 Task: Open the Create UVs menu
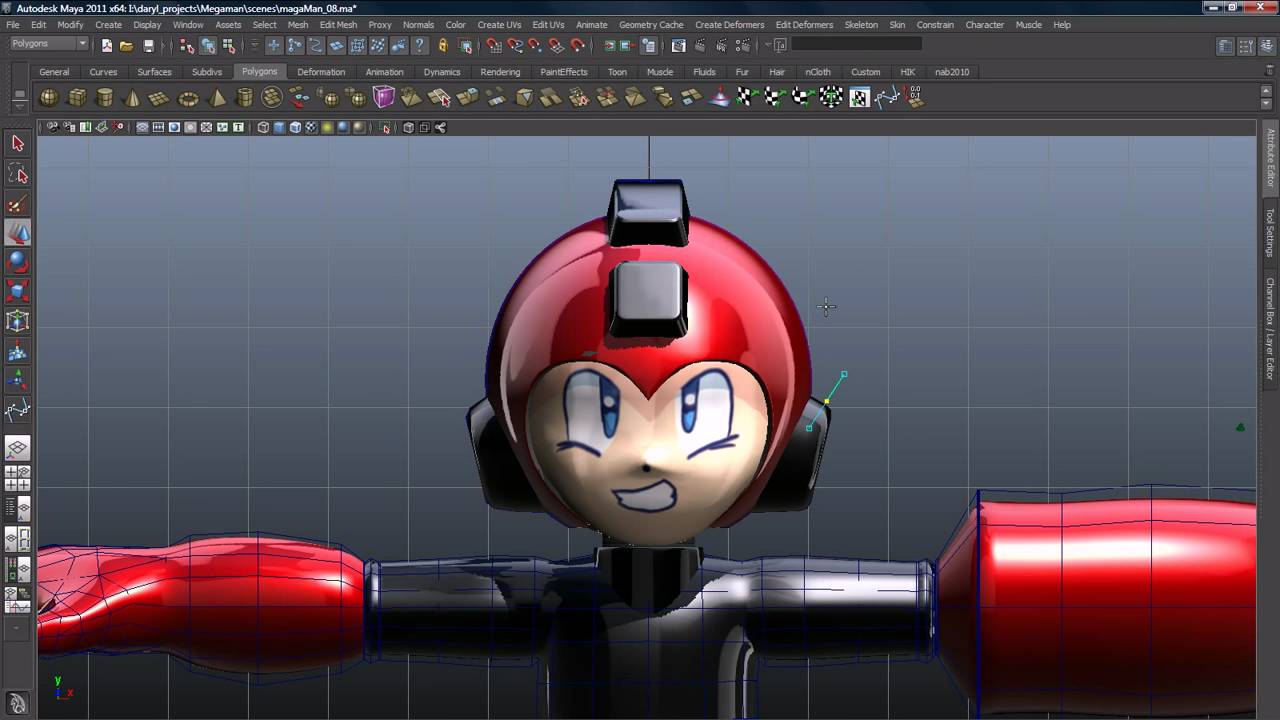[x=499, y=25]
